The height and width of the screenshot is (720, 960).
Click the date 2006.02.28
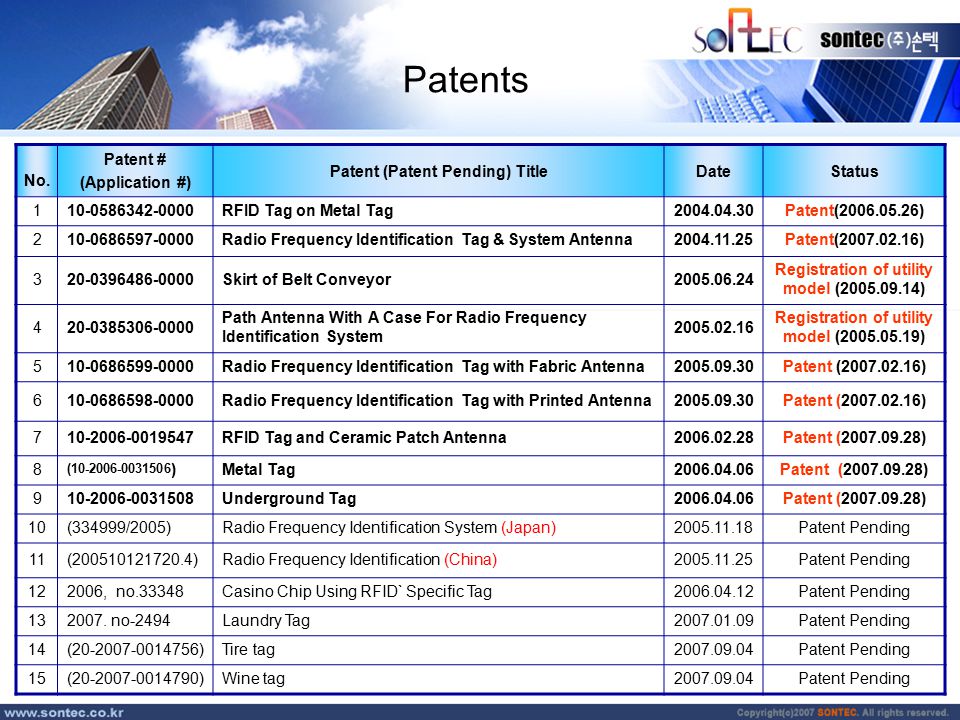point(713,437)
